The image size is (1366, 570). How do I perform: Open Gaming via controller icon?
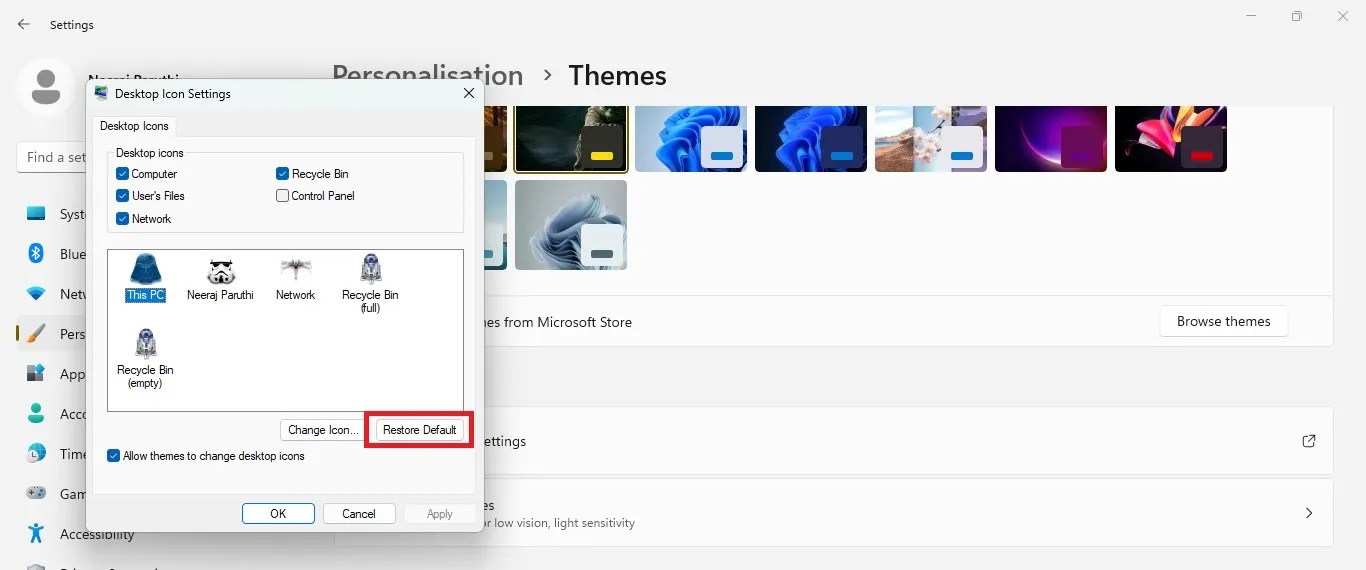point(36,494)
